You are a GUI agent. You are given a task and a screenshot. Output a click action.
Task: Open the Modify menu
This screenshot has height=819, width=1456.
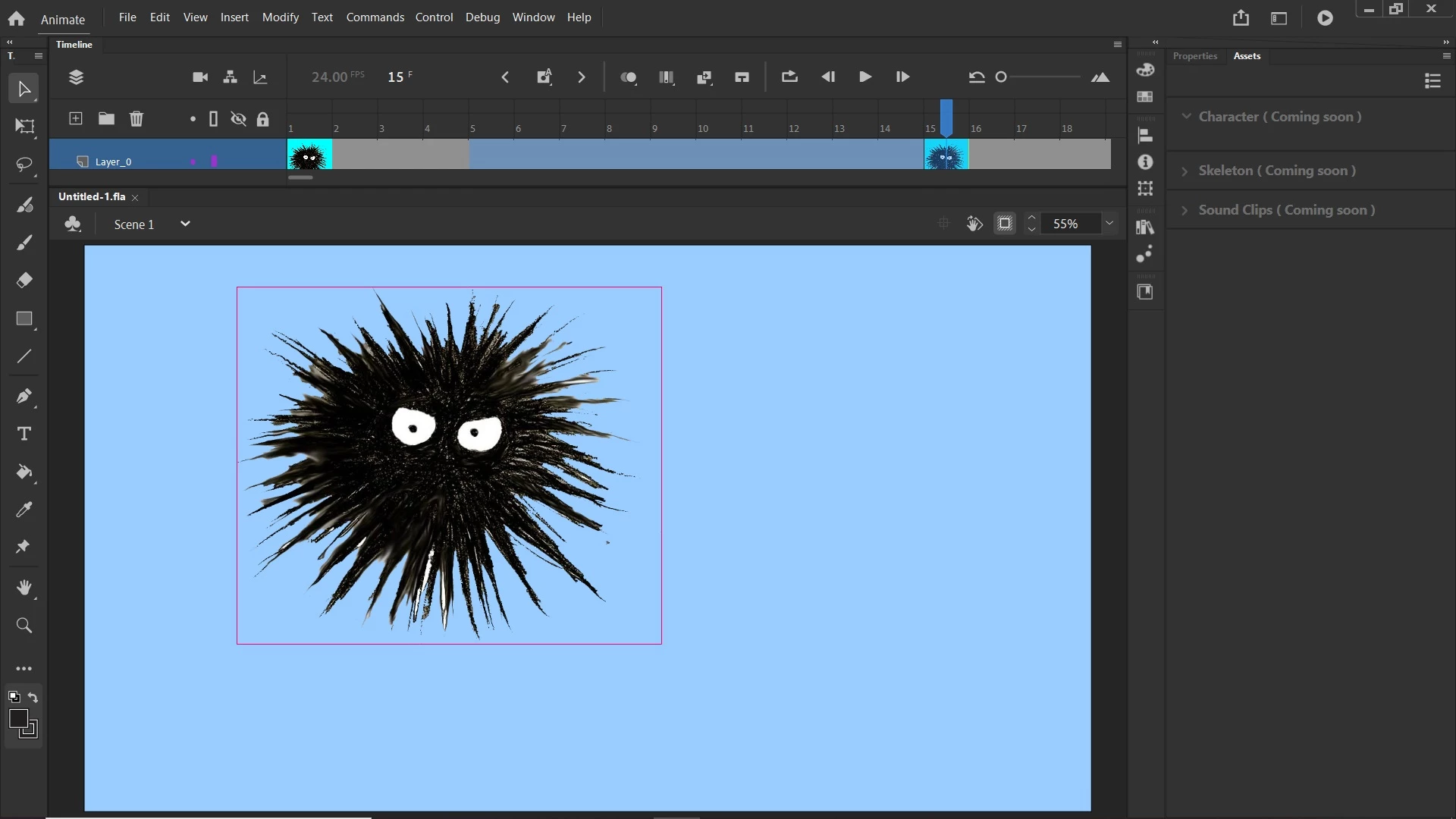(x=280, y=17)
